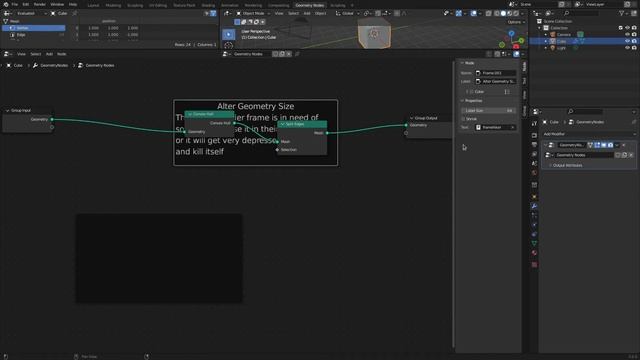Toggle X-ray view

click(x=489, y=13)
